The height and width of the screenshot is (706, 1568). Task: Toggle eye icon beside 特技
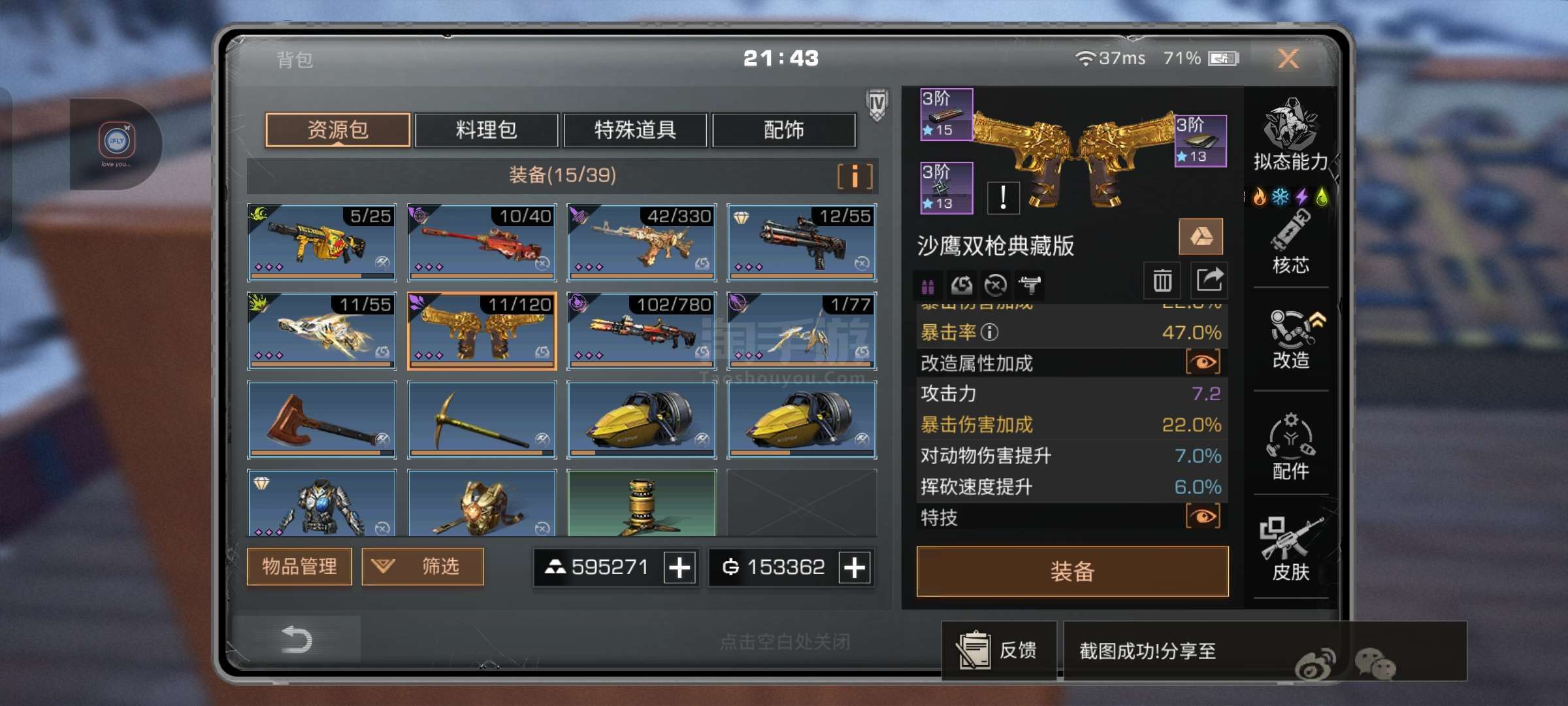[1203, 517]
